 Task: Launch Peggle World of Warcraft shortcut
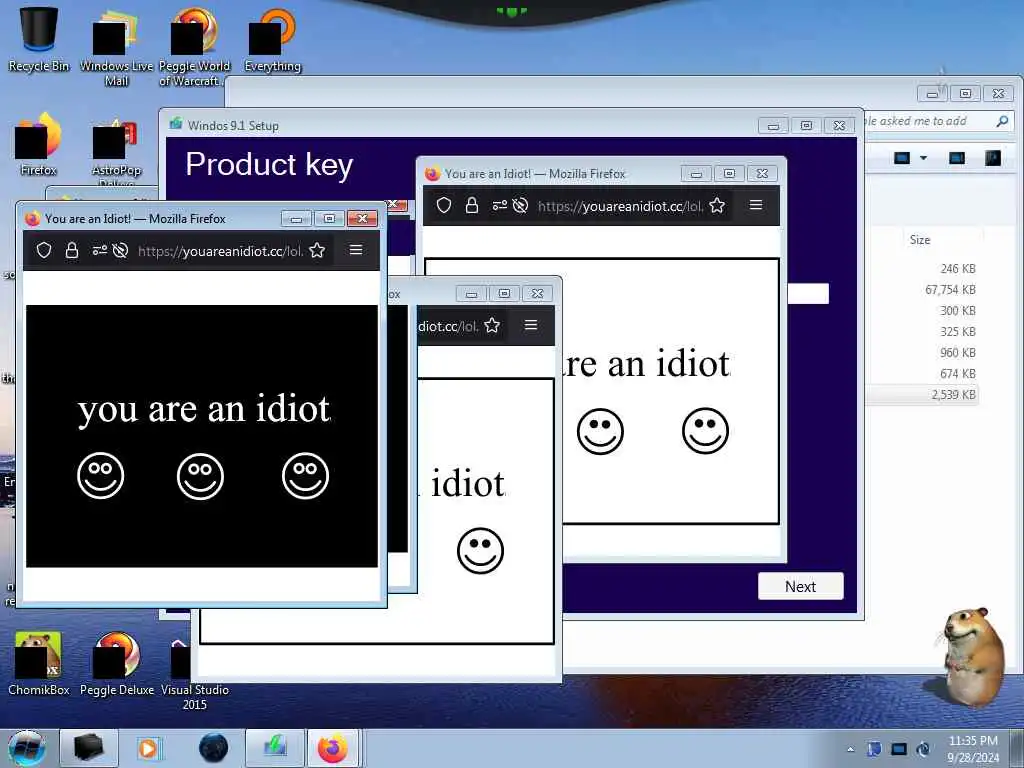(194, 46)
